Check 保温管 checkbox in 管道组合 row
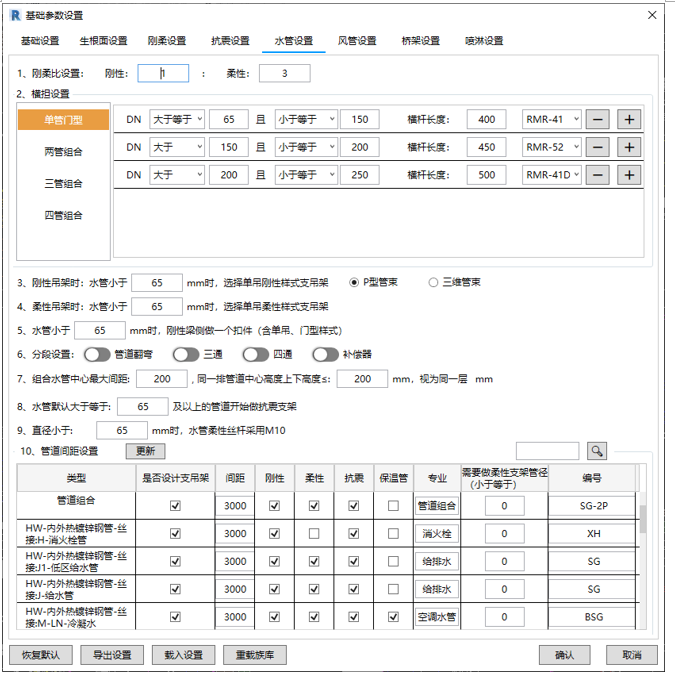 click(x=393, y=506)
